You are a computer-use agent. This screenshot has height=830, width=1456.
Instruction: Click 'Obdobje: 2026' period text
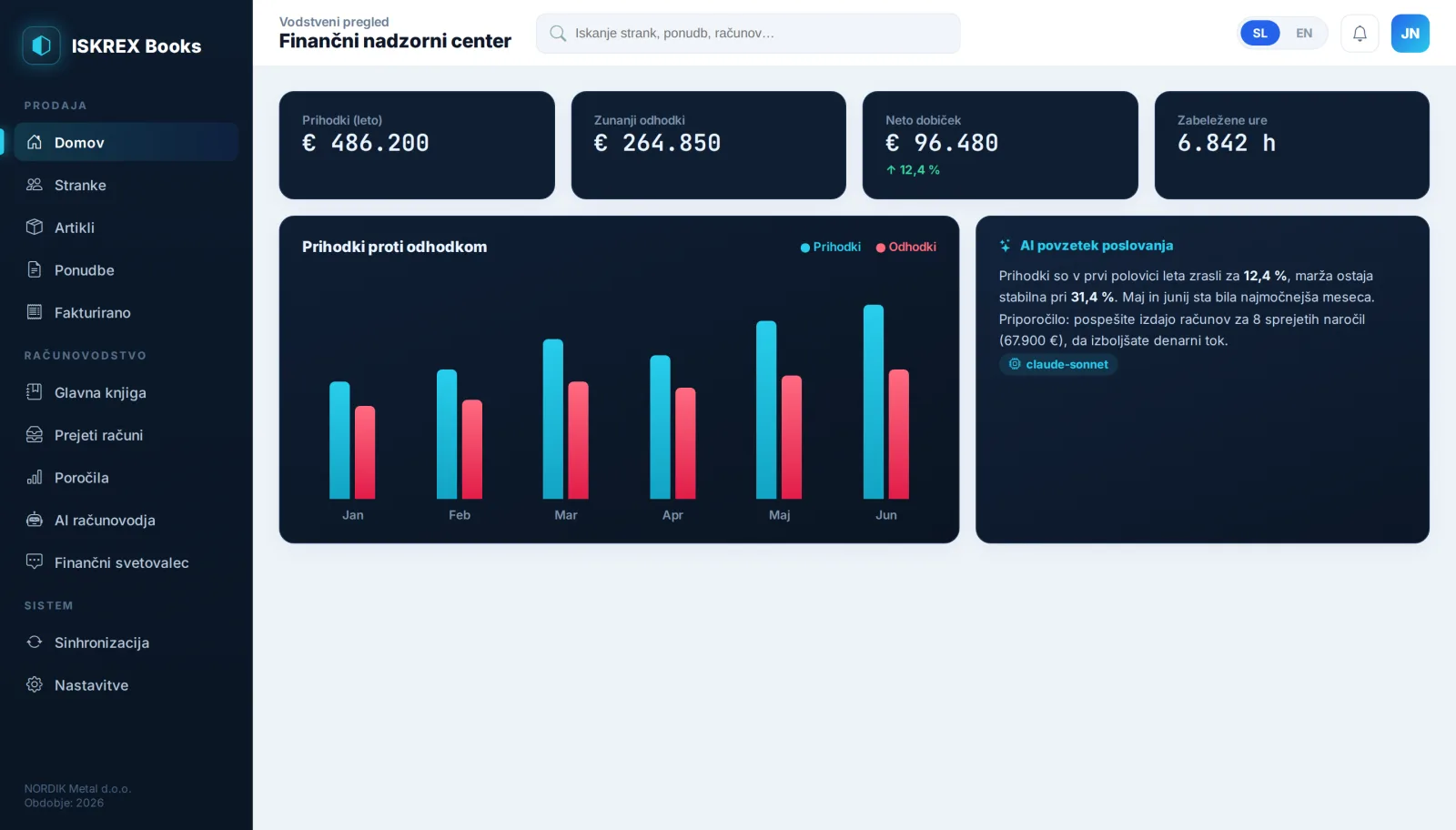tap(64, 803)
